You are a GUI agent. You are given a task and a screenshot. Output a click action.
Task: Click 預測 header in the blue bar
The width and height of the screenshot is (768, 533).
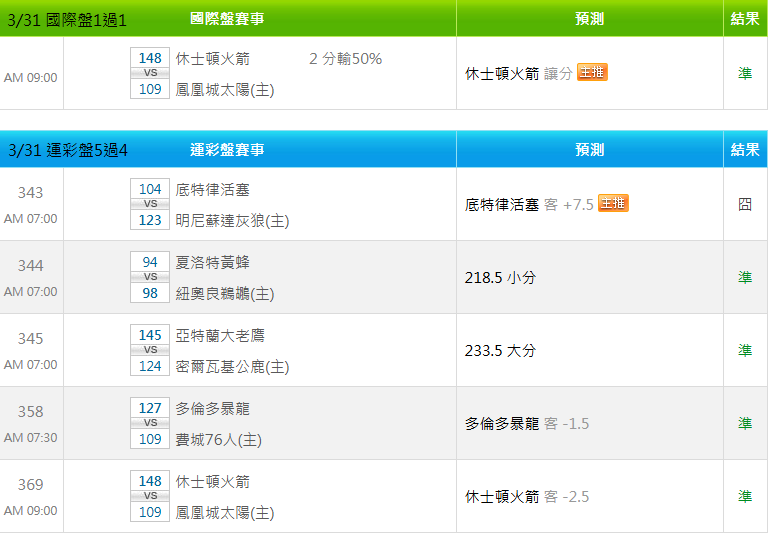pos(589,149)
